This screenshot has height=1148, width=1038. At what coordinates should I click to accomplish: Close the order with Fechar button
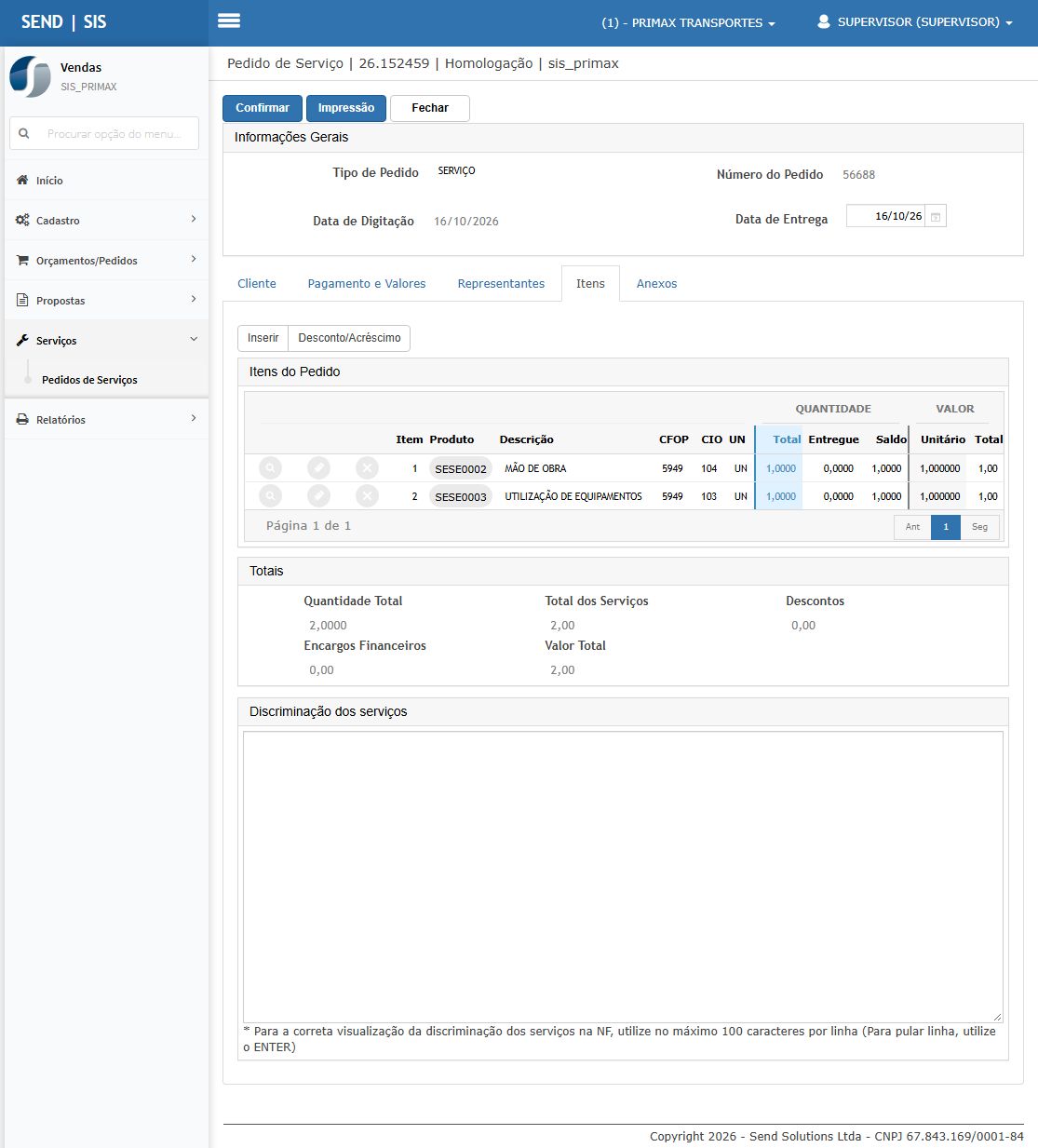[x=430, y=108]
